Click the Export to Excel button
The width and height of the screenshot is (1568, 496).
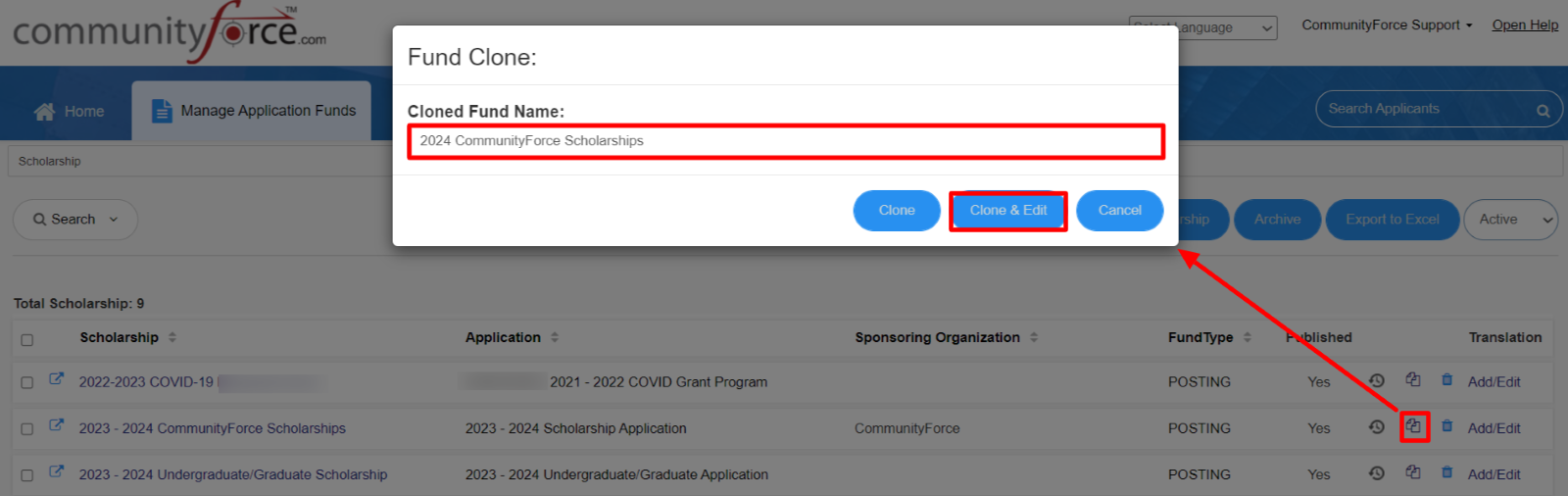[1393, 220]
